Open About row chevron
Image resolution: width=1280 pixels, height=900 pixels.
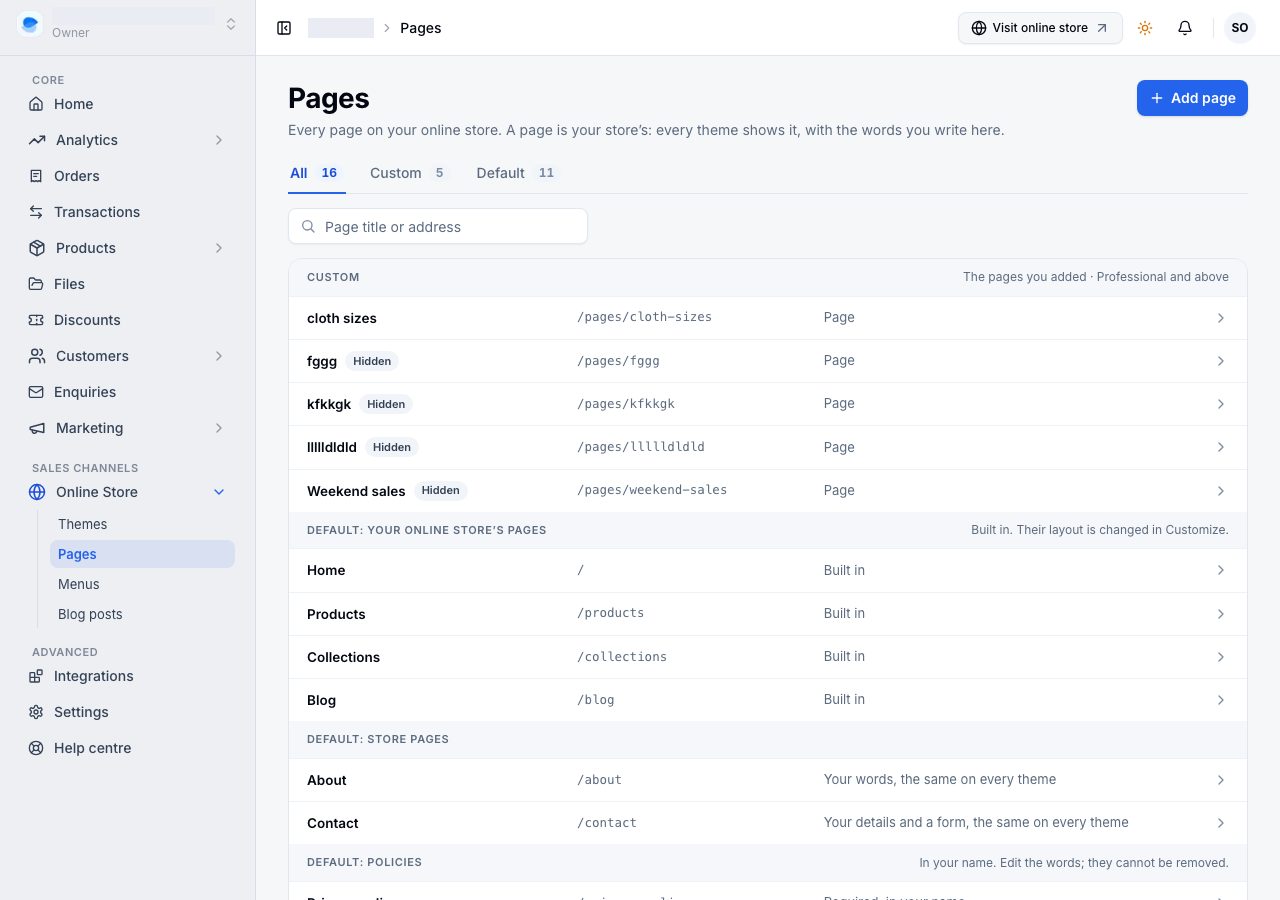pos(1221,780)
